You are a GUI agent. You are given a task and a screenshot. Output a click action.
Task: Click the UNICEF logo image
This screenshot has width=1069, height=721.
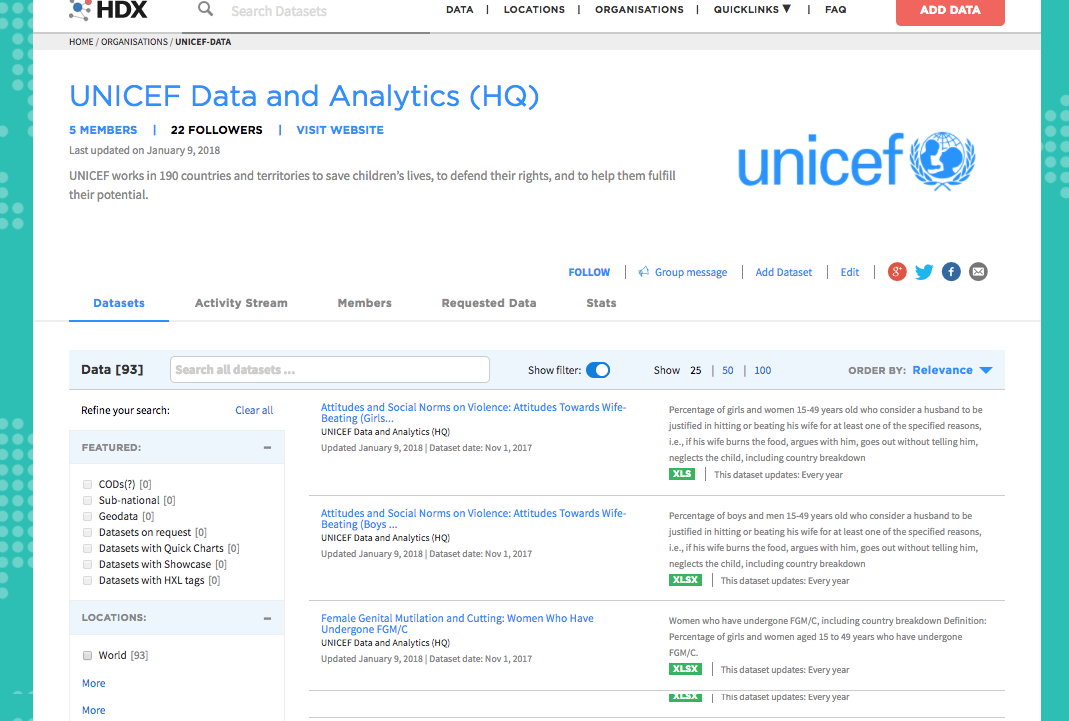click(855, 162)
